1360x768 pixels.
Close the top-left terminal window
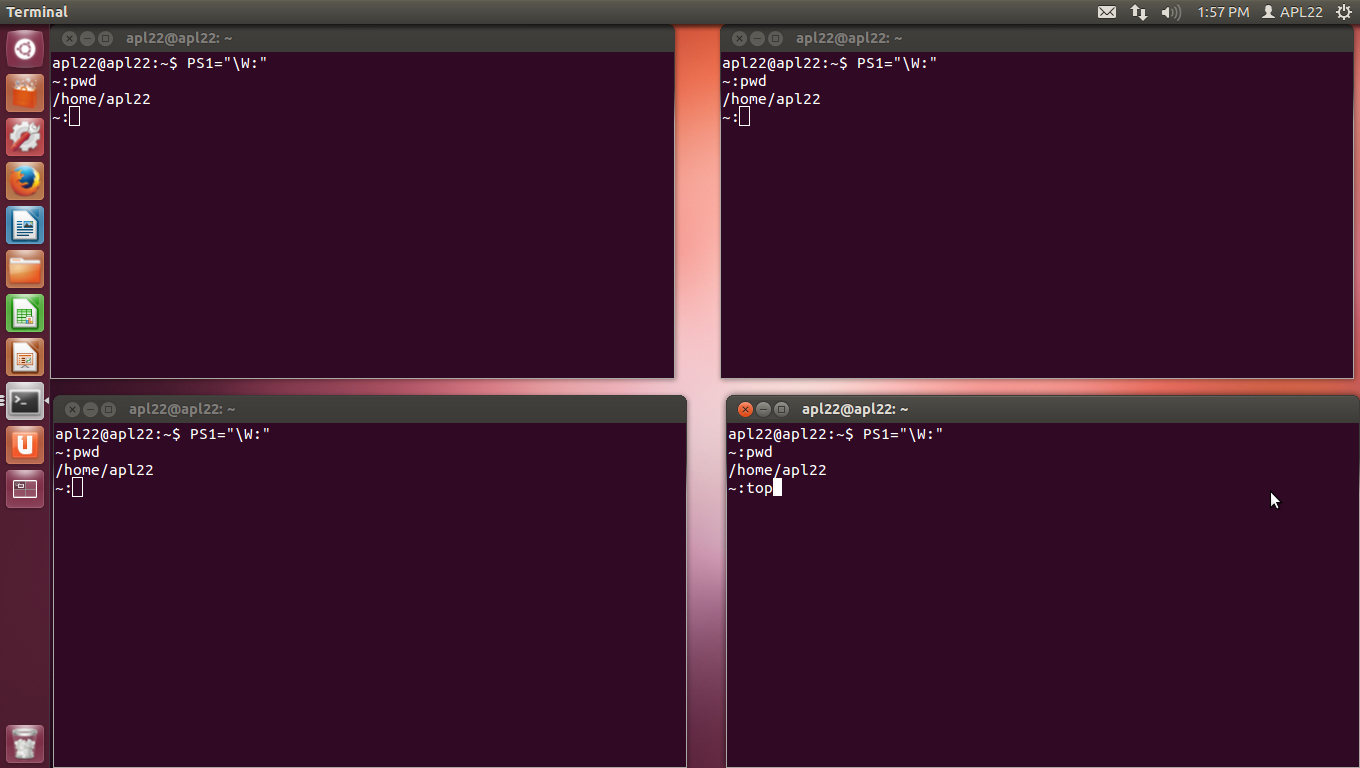click(x=69, y=38)
